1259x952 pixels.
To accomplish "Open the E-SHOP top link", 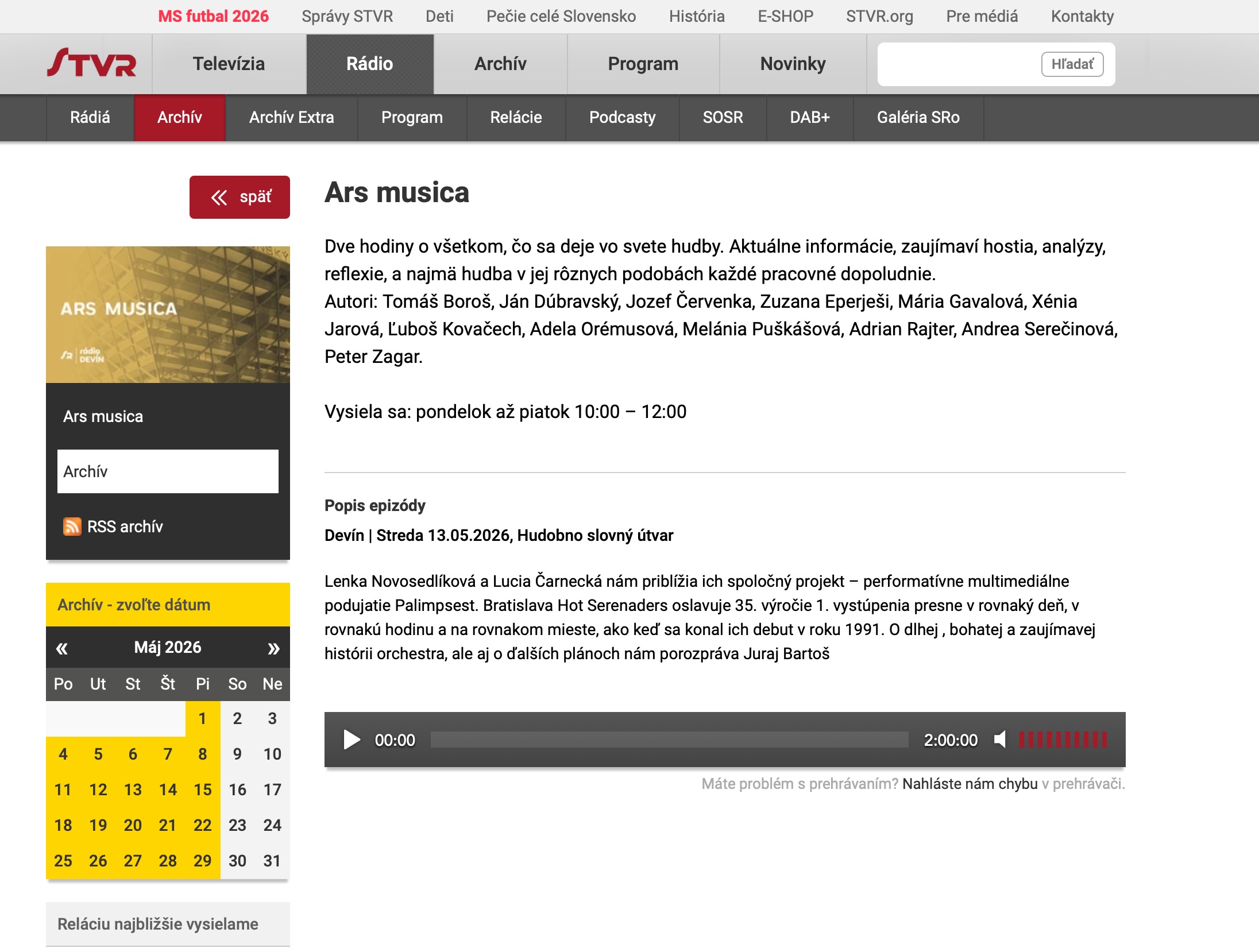I will (786, 16).
